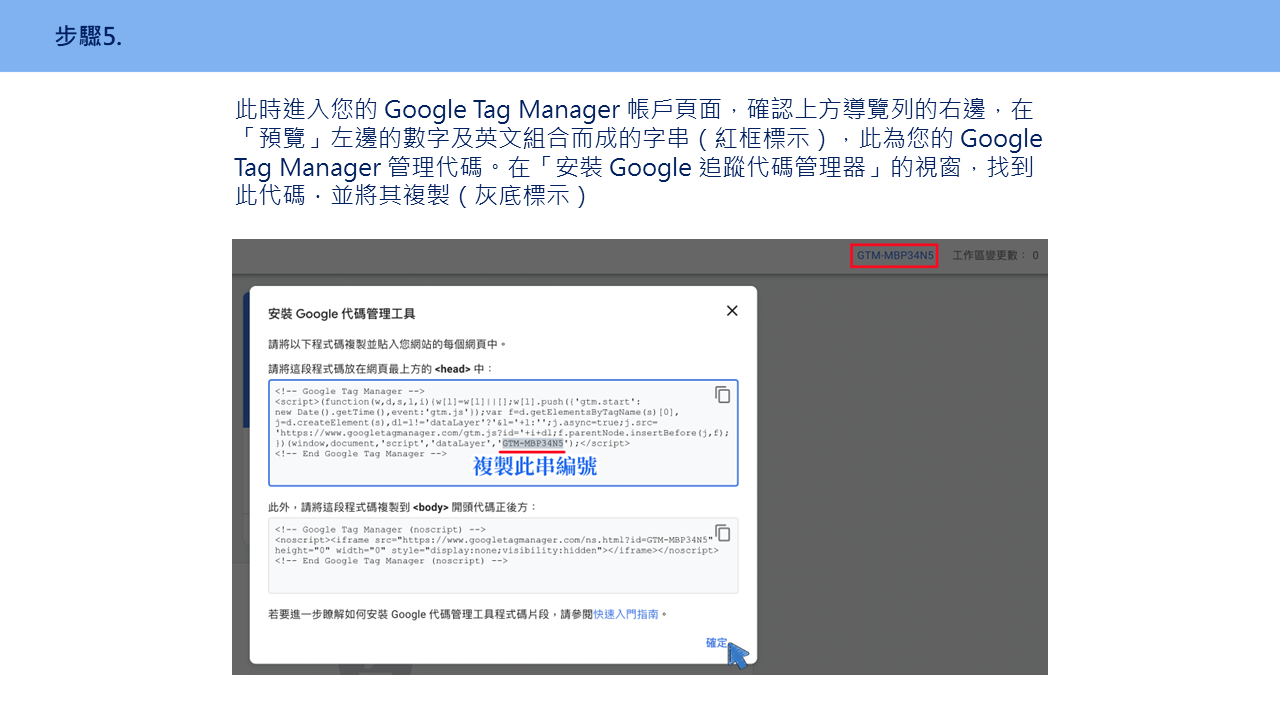Click the body instruction line 此外，請將這段程式碼

pos(403,507)
